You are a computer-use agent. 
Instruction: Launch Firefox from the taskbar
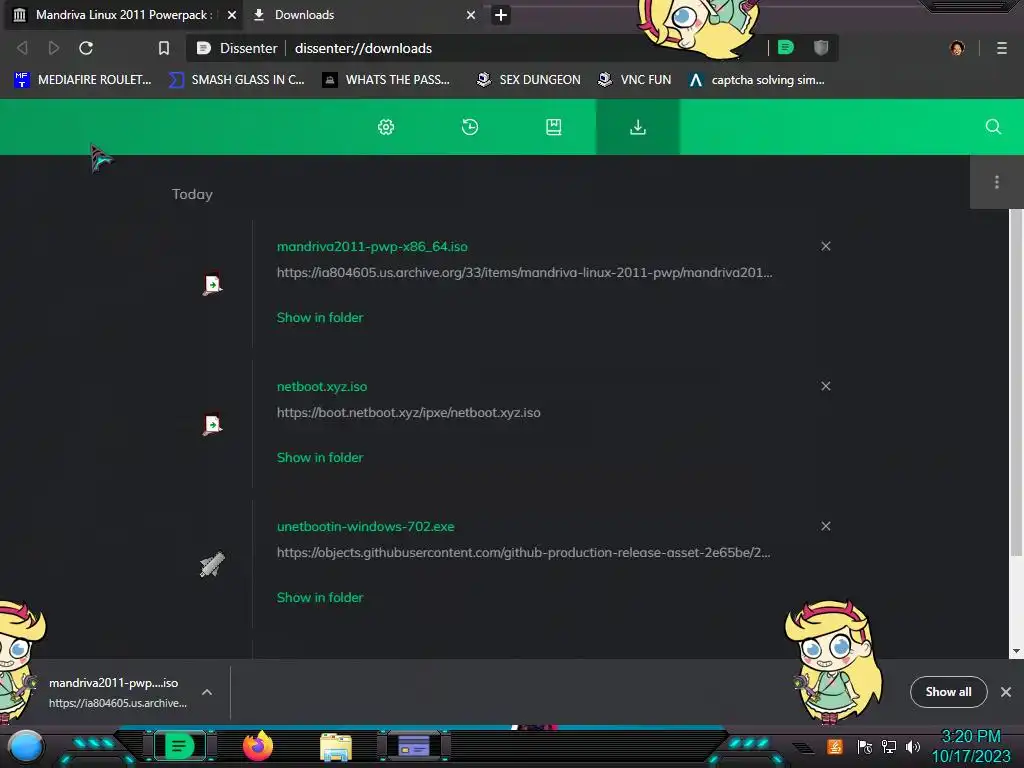258,746
